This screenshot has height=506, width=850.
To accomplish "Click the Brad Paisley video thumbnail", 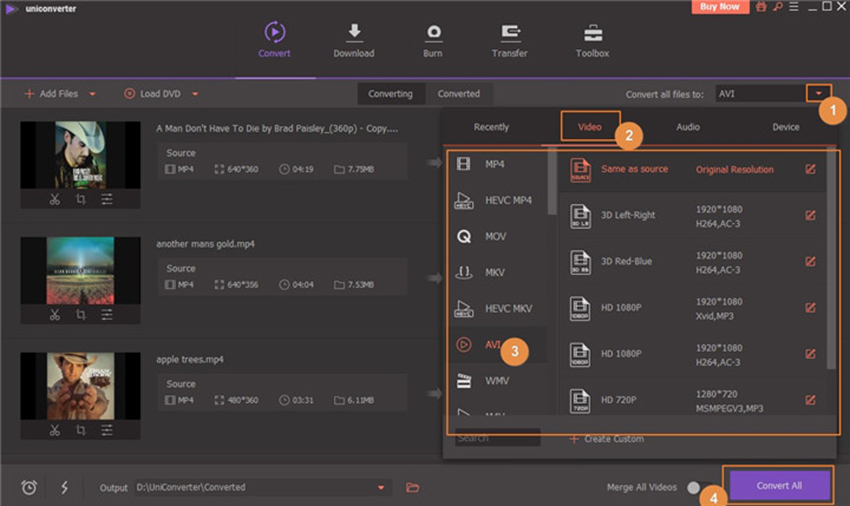I will coord(80,155).
